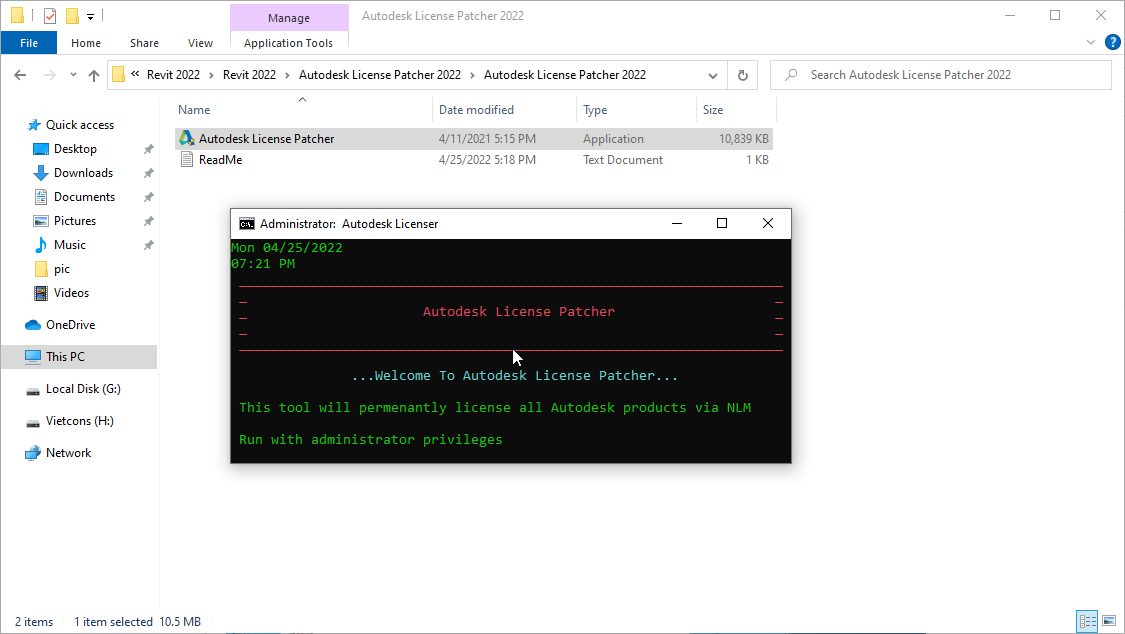This screenshot has height=634, width=1125.
Task: Select the Autodesk License Patcher application file
Action: click(x=266, y=138)
